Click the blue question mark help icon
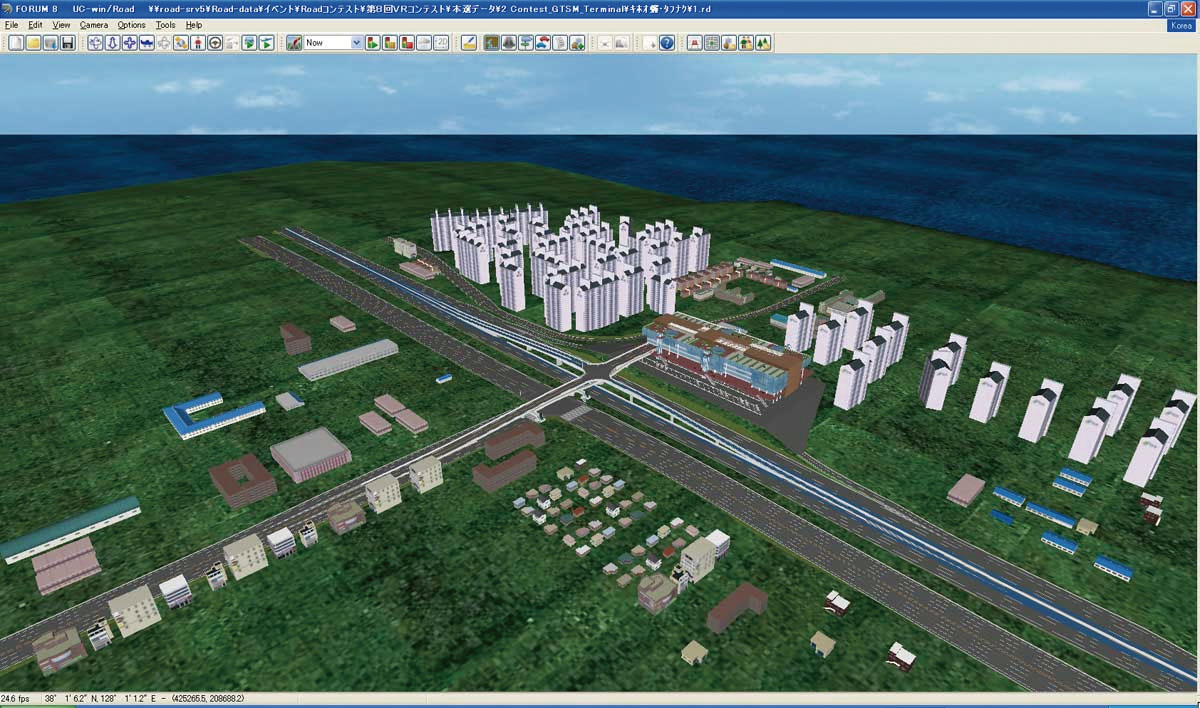This screenshot has width=1200, height=708. 667,43
